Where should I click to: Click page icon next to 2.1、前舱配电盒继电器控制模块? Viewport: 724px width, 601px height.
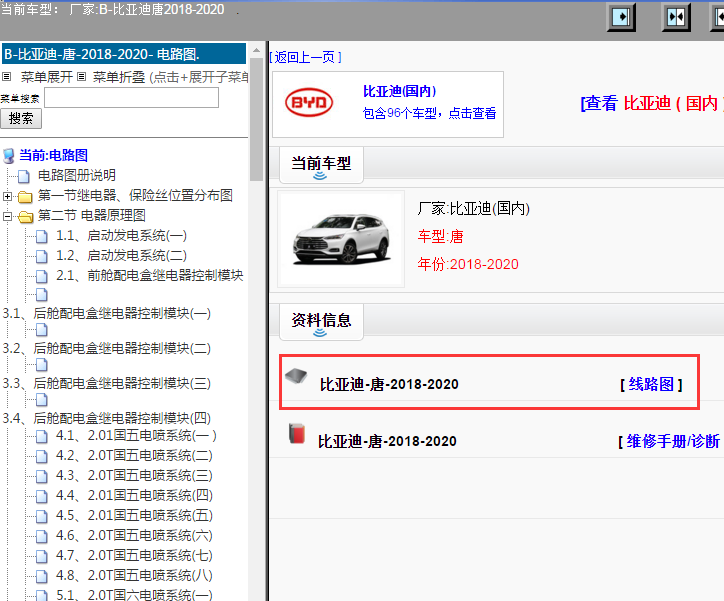42,276
